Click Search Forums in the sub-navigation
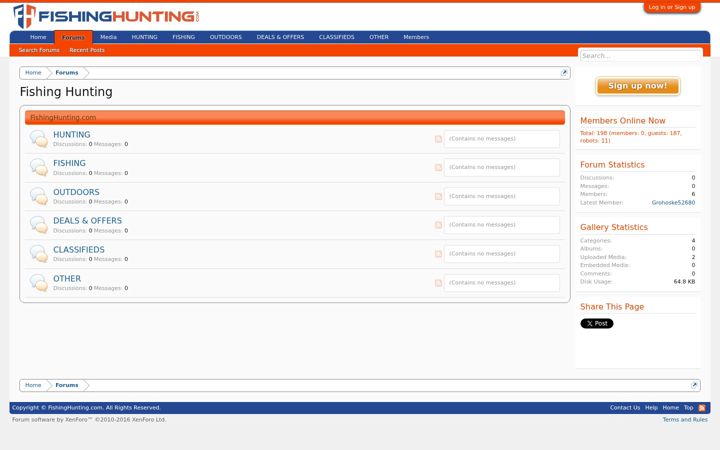 (39, 50)
